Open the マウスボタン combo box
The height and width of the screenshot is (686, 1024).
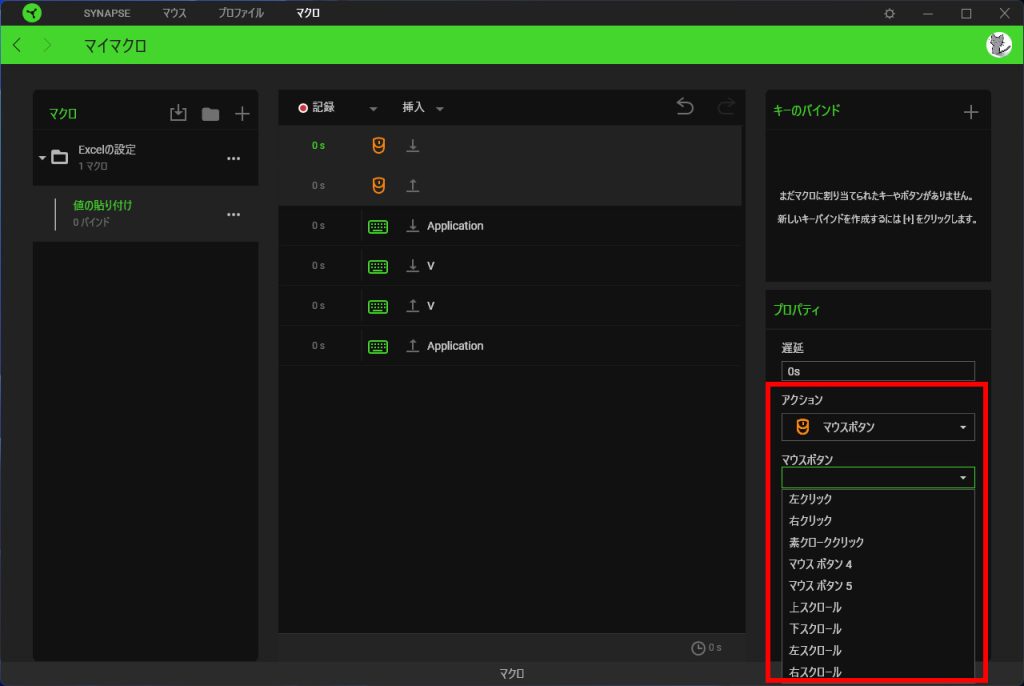[x=878, y=478]
